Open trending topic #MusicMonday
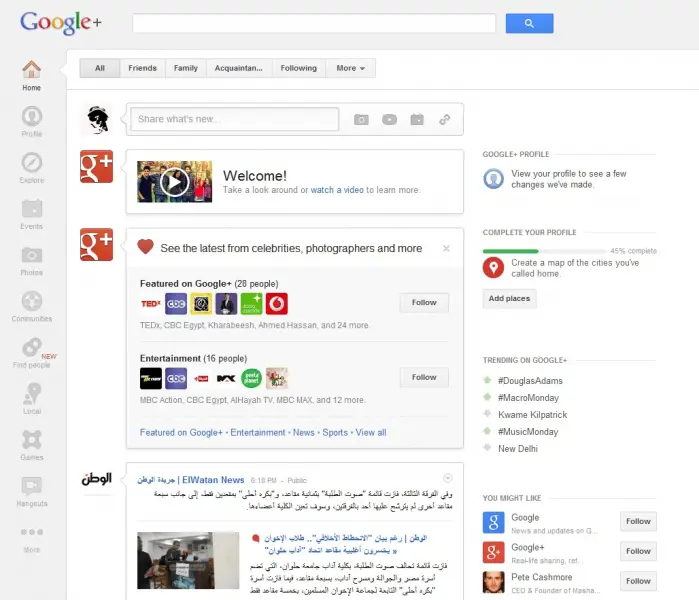The image size is (699, 600). click(528, 432)
